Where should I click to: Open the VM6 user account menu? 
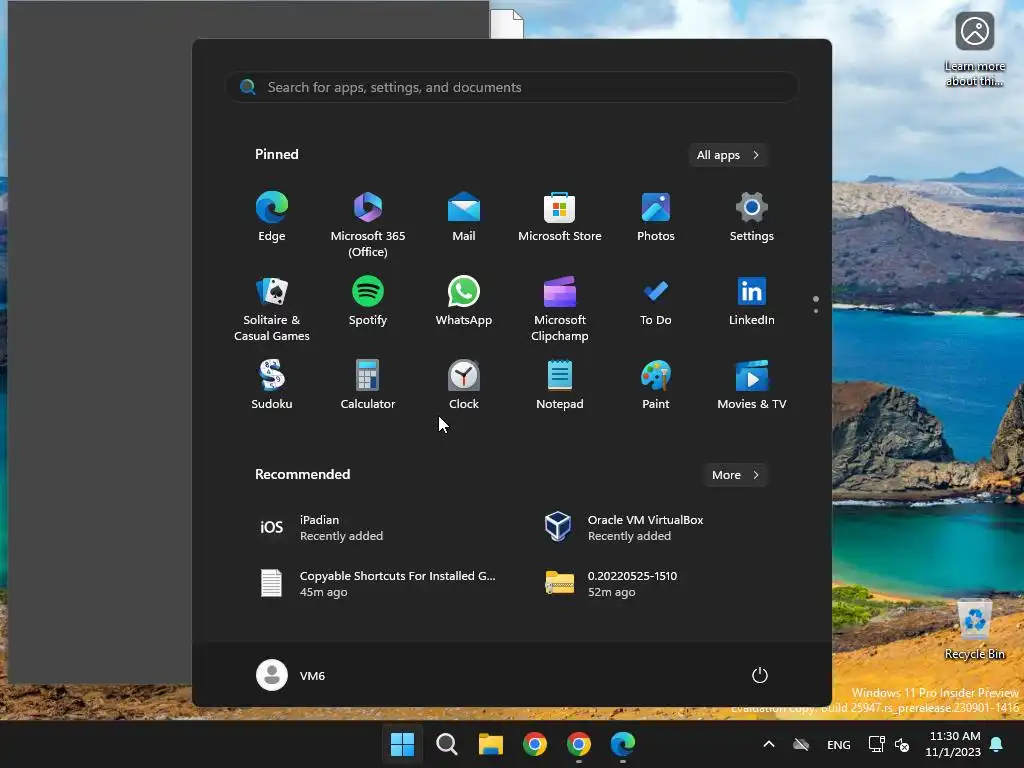coord(291,675)
